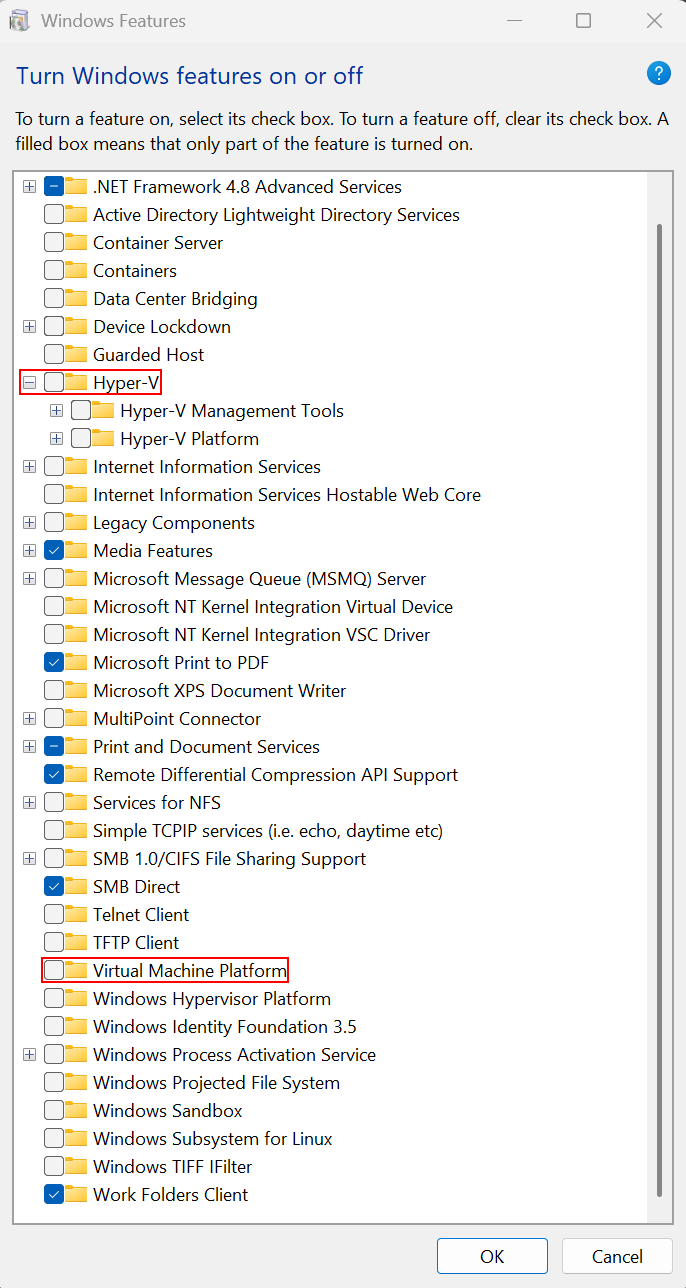Viewport: 686px width, 1288px height.
Task: Click the Cancel button
Action: click(x=617, y=1256)
